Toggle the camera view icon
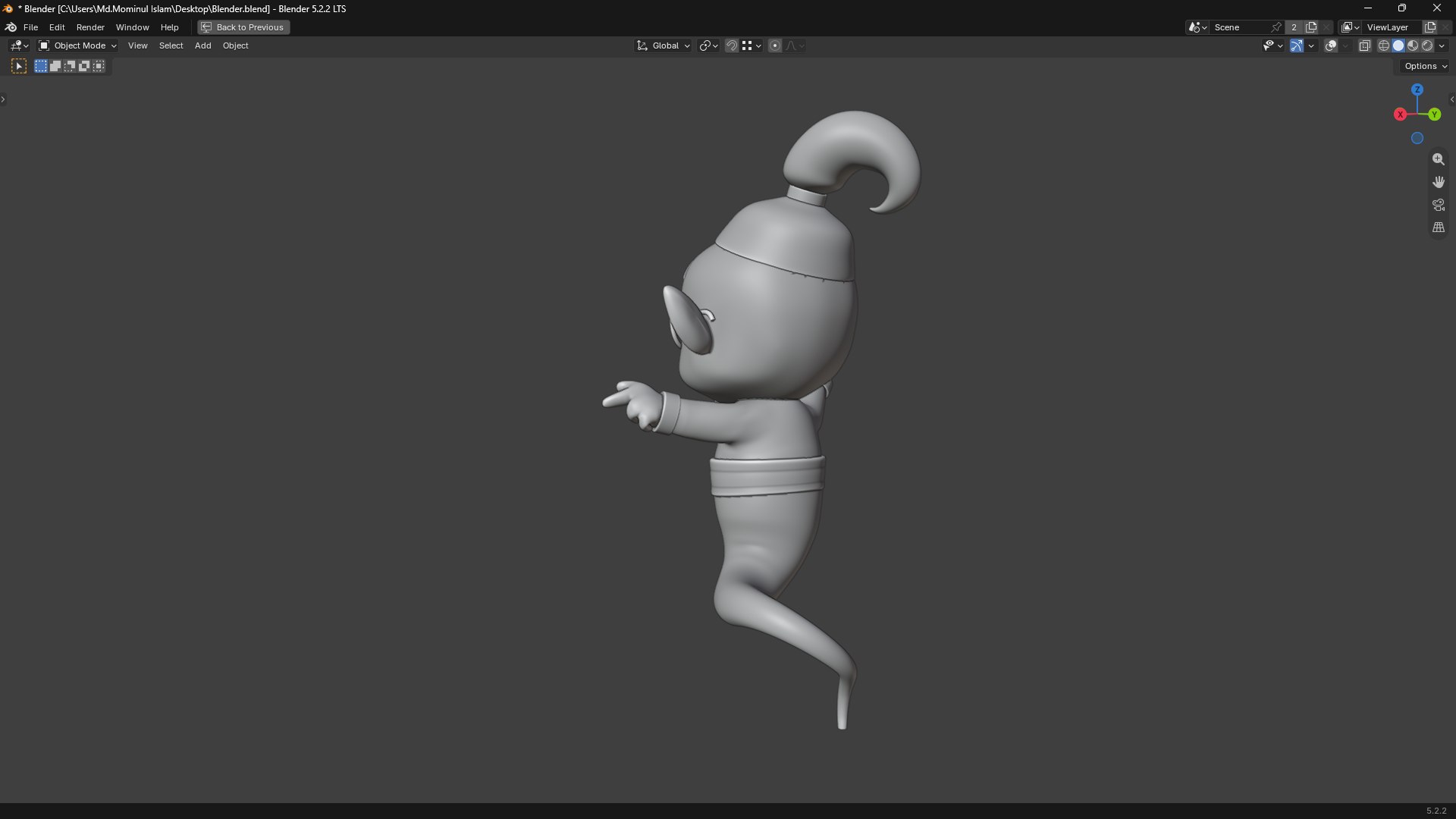The image size is (1456, 819). [x=1438, y=205]
